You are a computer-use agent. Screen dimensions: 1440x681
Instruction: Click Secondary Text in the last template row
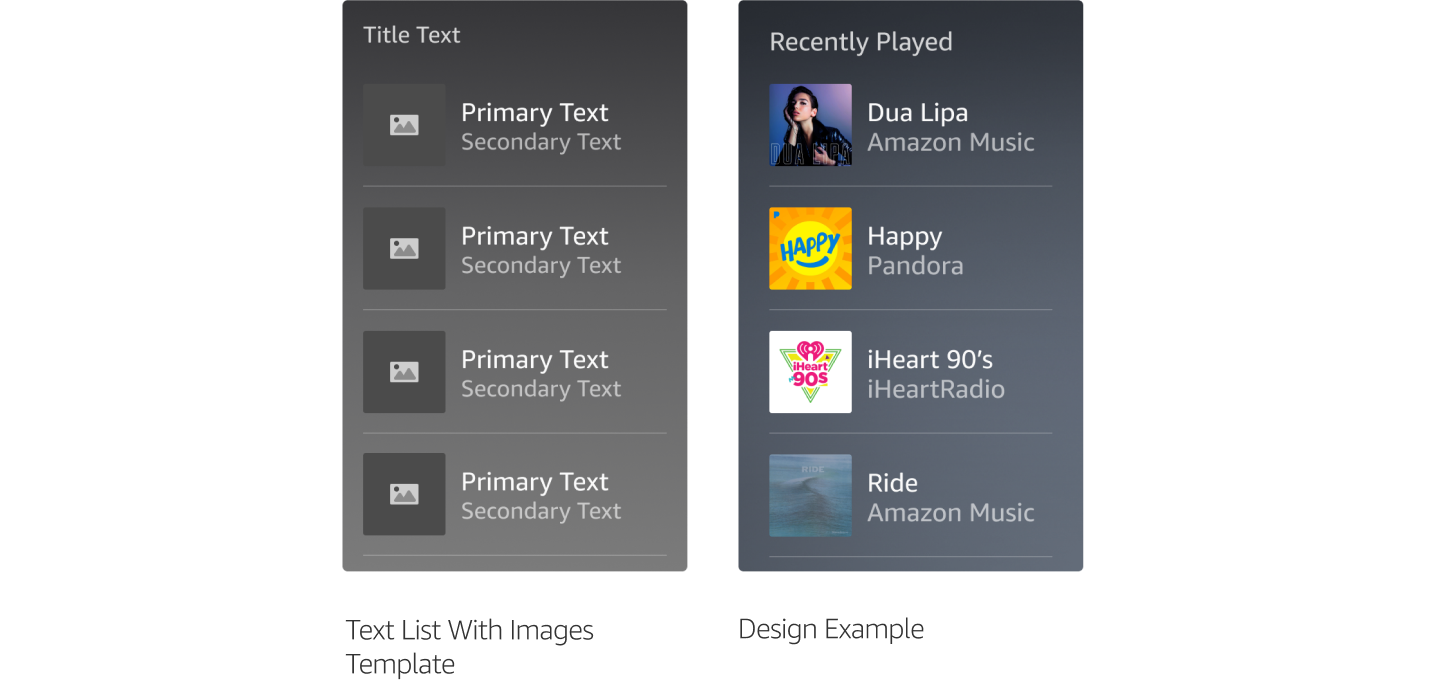(541, 511)
